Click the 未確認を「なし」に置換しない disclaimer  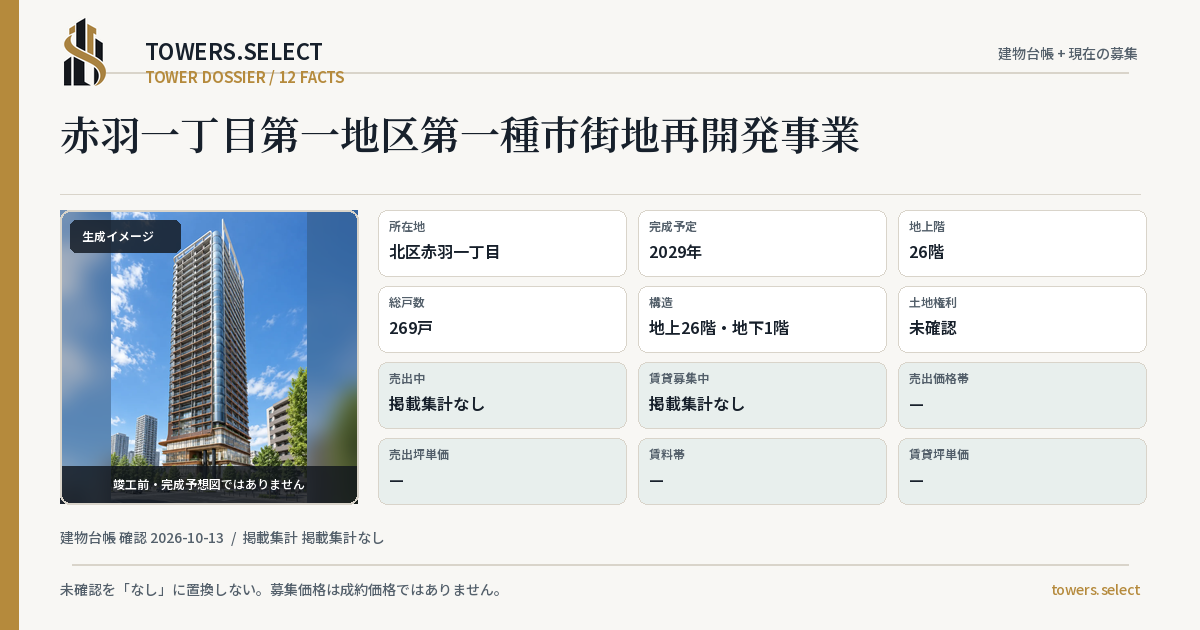[x=281, y=590]
